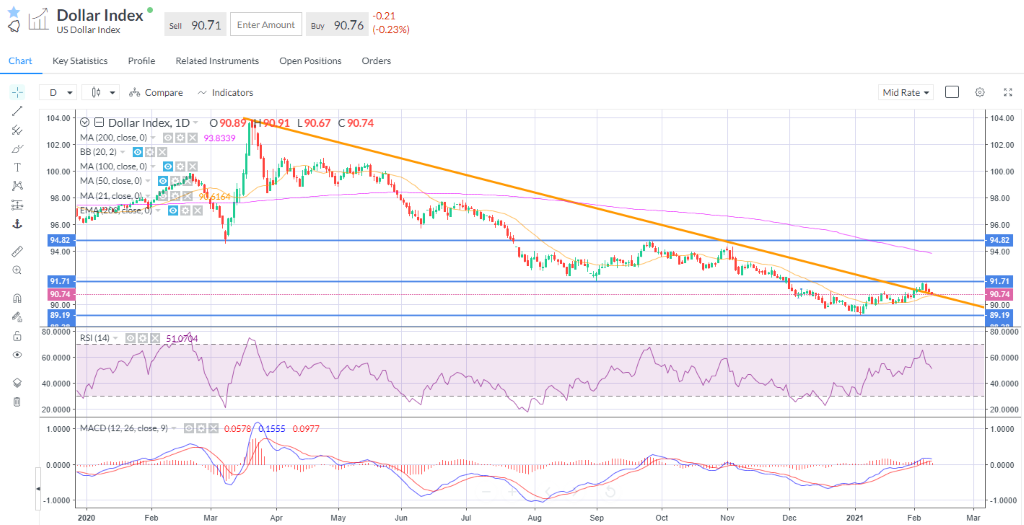Open the Mid Rate dropdown
The image size is (1024, 525).
(905, 93)
